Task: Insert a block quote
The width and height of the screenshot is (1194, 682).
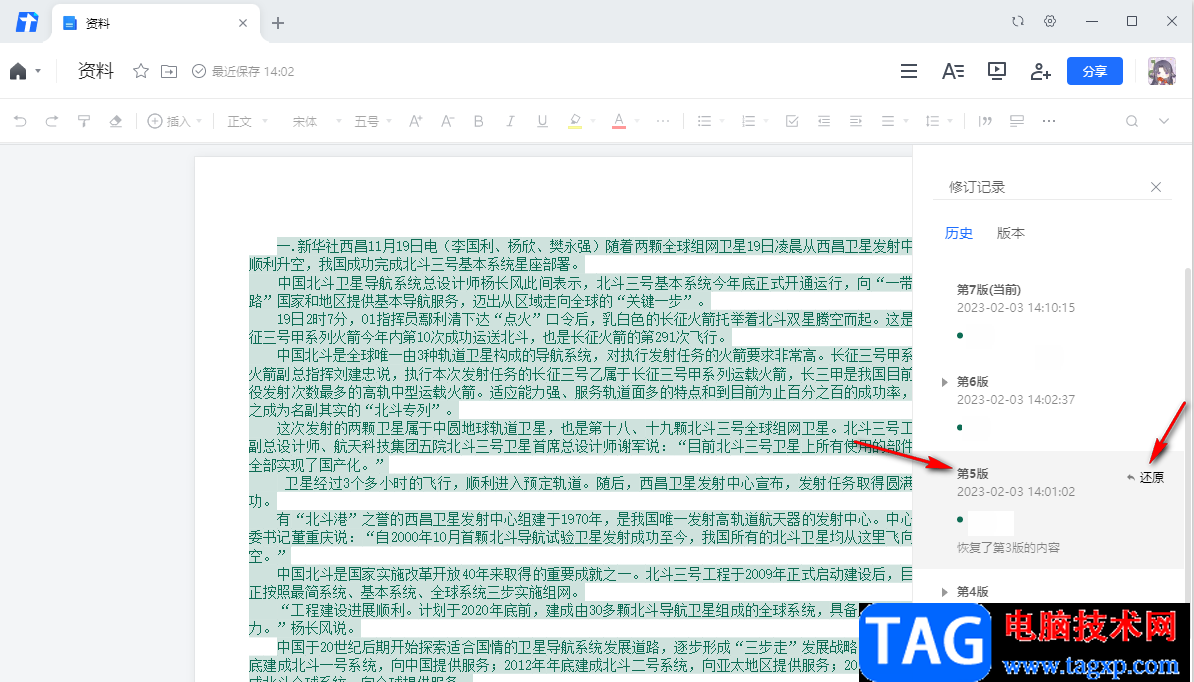Action: click(x=985, y=121)
